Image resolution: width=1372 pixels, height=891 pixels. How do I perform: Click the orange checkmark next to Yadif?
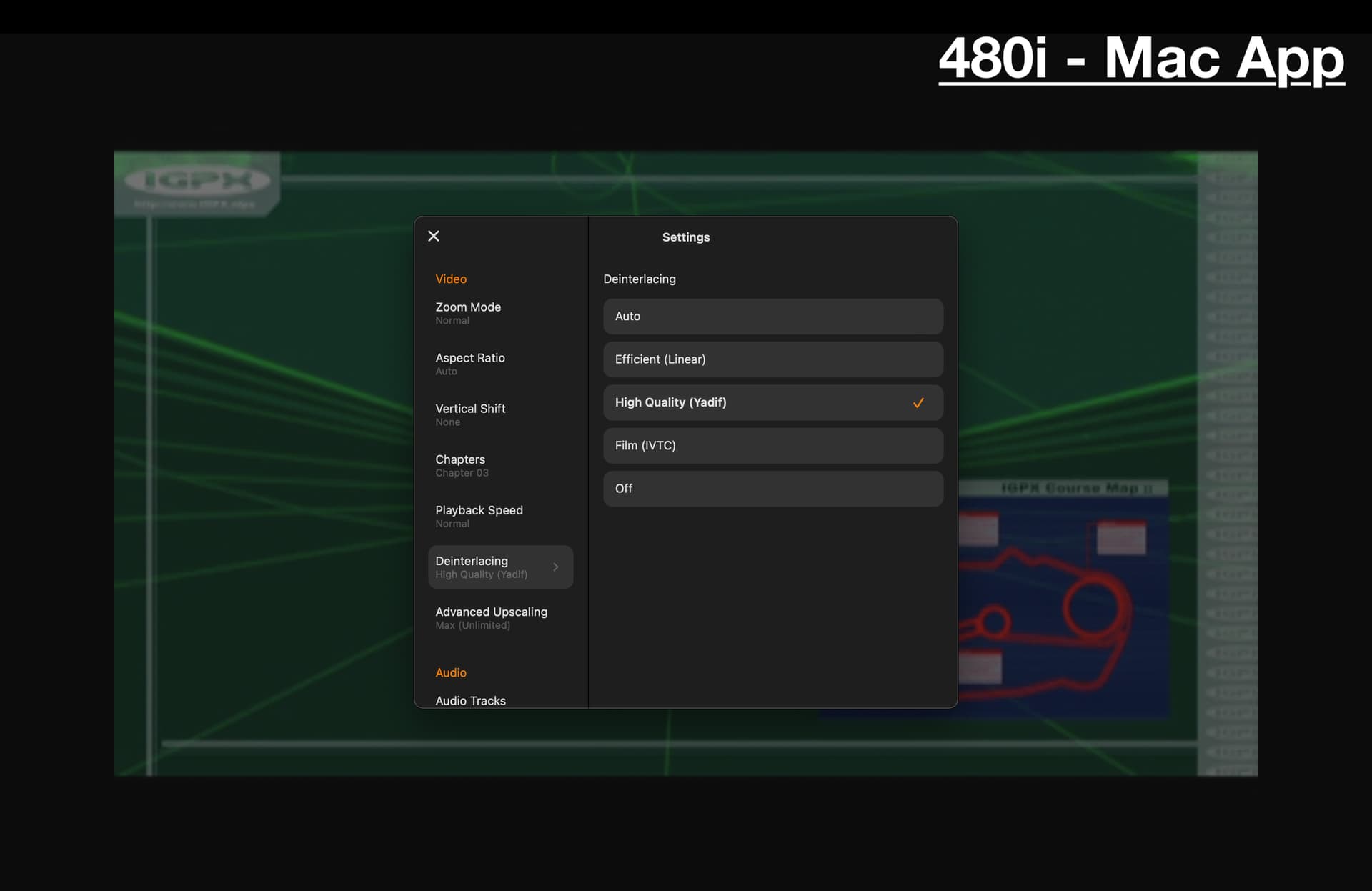pyautogui.click(x=918, y=403)
